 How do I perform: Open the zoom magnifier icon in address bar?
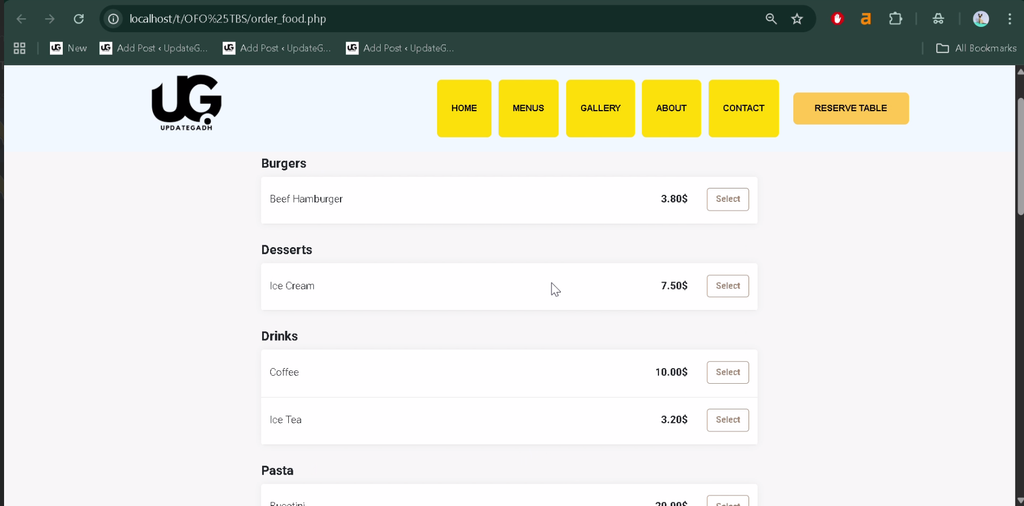[771, 19]
